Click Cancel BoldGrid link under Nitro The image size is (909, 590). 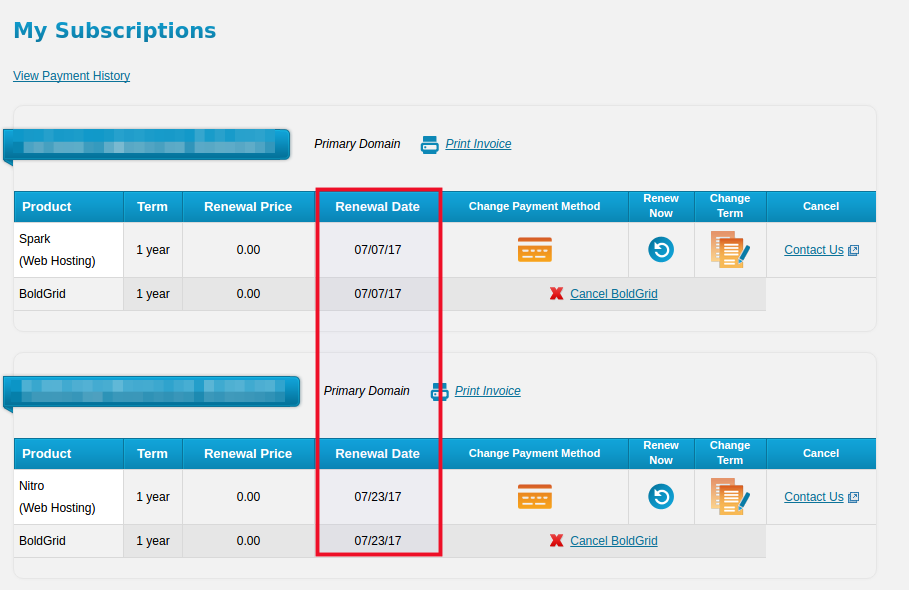(x=613, y=541)
